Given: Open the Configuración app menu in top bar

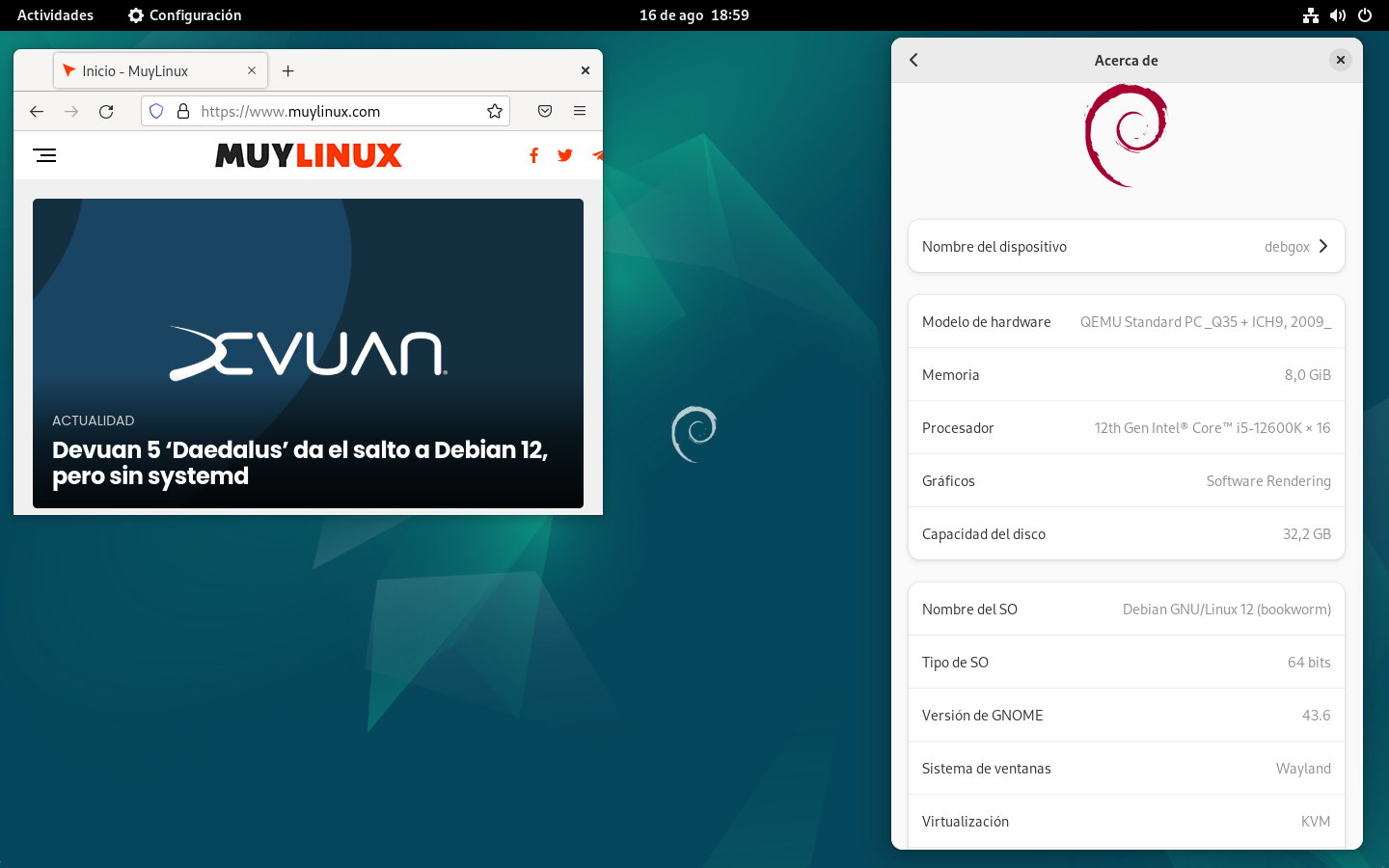Looking at the screenshot, I should point(185,15).
